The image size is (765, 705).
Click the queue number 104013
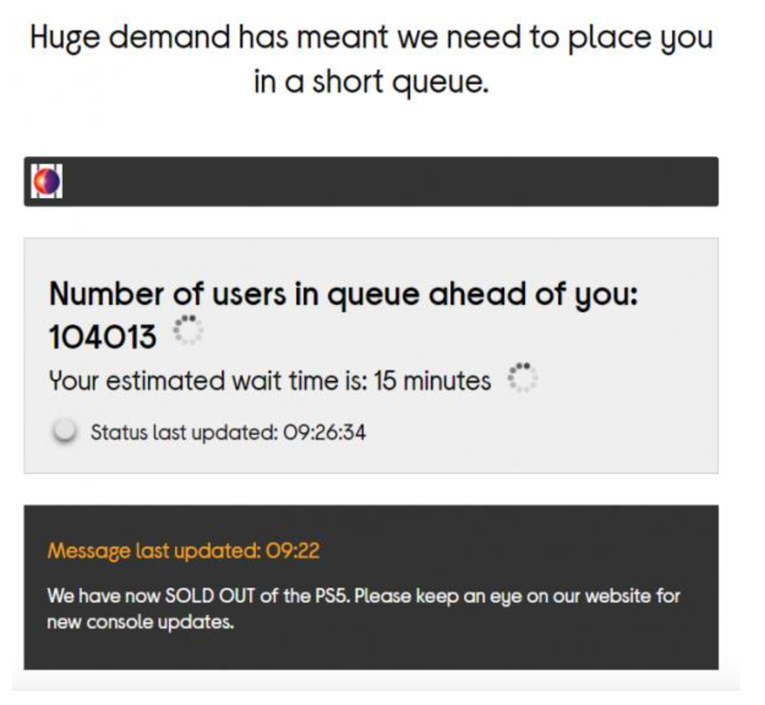pyautogui.click(x=103, y=337)
